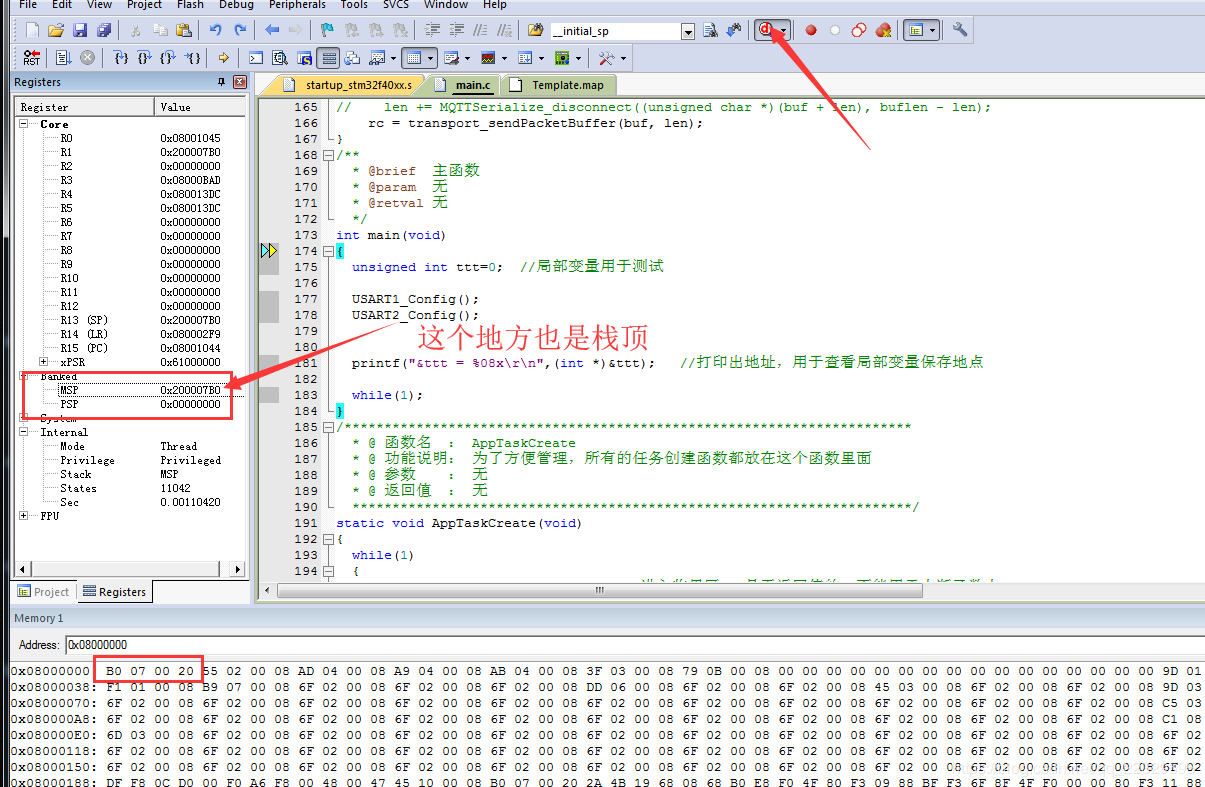Open Configuration wrench icon
The height and width of the screenshot is (787, 1205).
pos(960,30)
